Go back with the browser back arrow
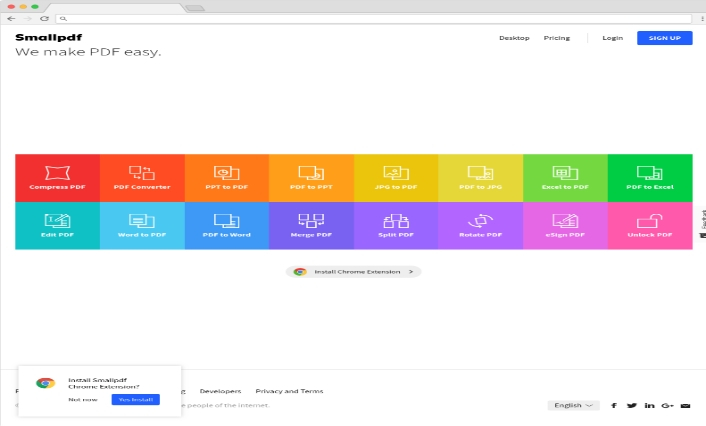Image resolution: width=706 pixels, height=426 pixels. coord(11,18)
